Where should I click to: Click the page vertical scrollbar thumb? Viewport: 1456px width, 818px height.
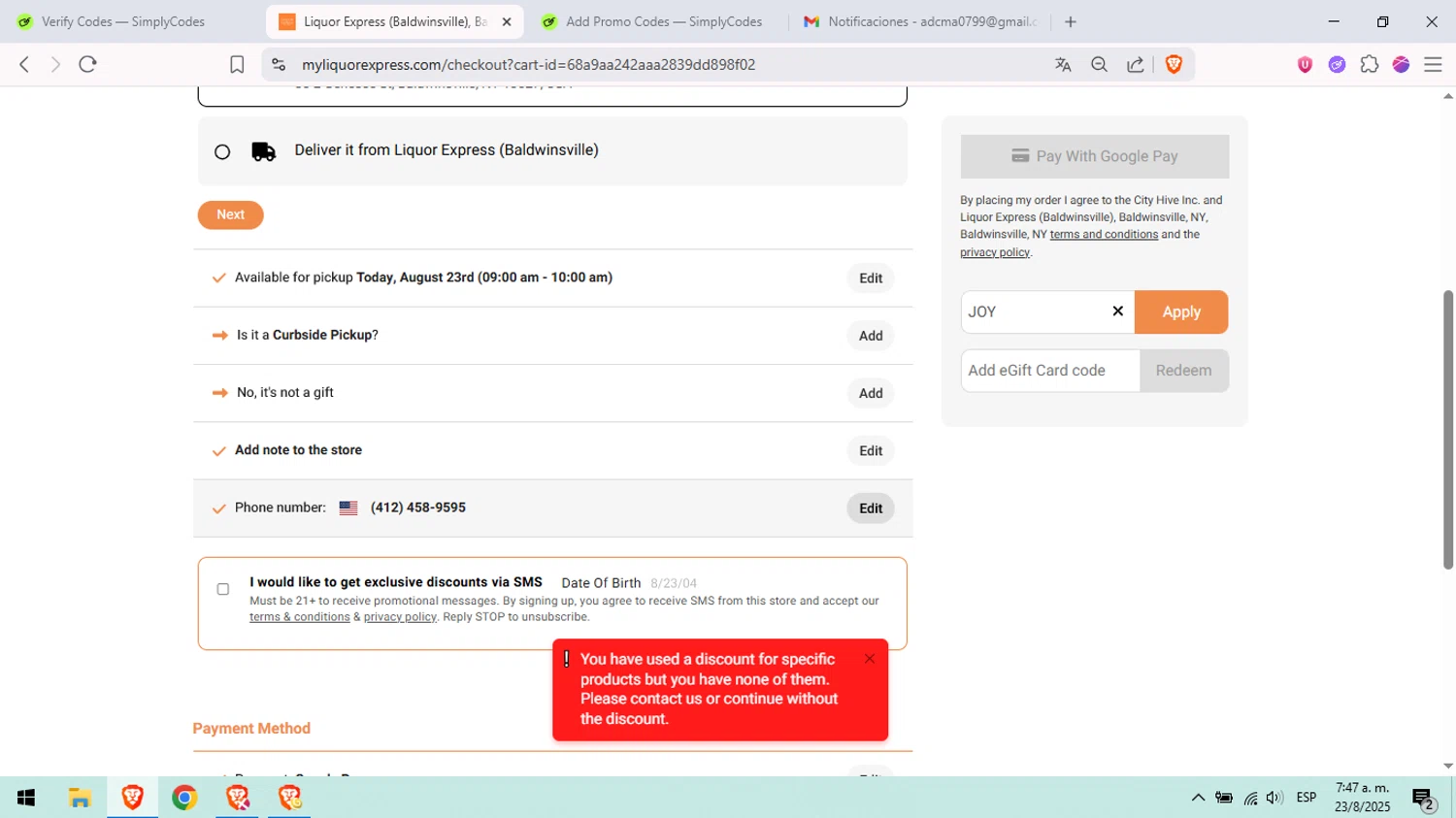coord(1448,430)
